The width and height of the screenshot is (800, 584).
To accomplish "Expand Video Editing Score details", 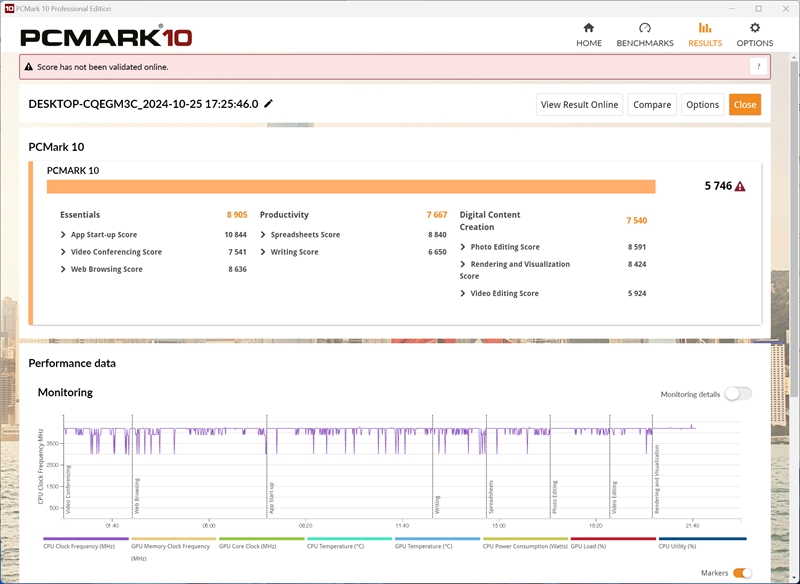I will (x=463, y=293).
